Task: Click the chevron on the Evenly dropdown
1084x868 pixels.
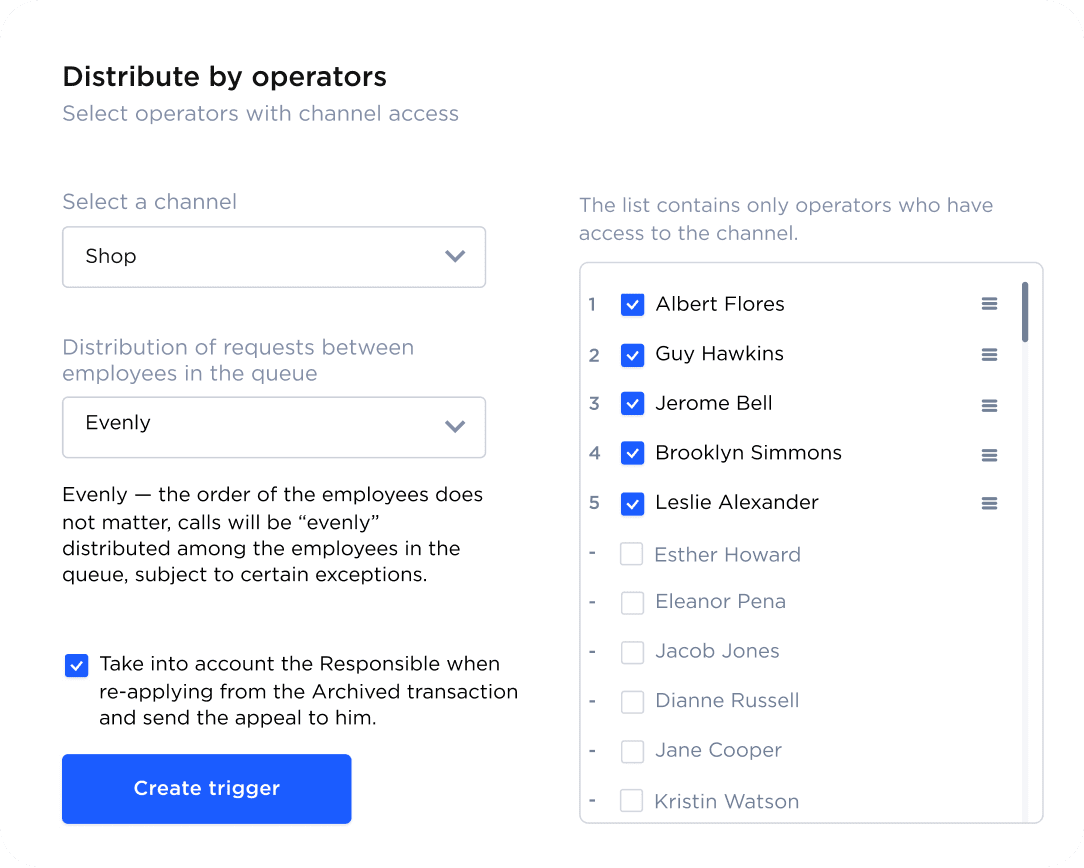Action: [x=455, y=427]
